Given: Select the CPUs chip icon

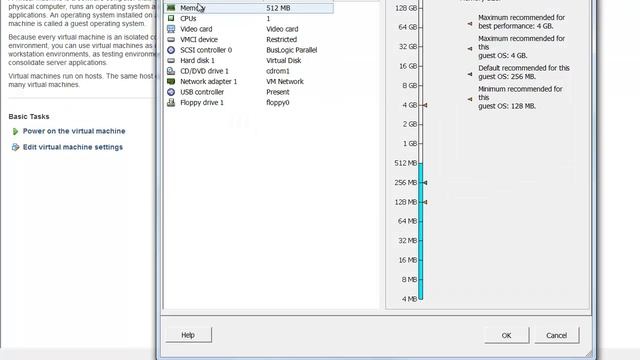Looking at the screenshot, I should click(171, 18).
